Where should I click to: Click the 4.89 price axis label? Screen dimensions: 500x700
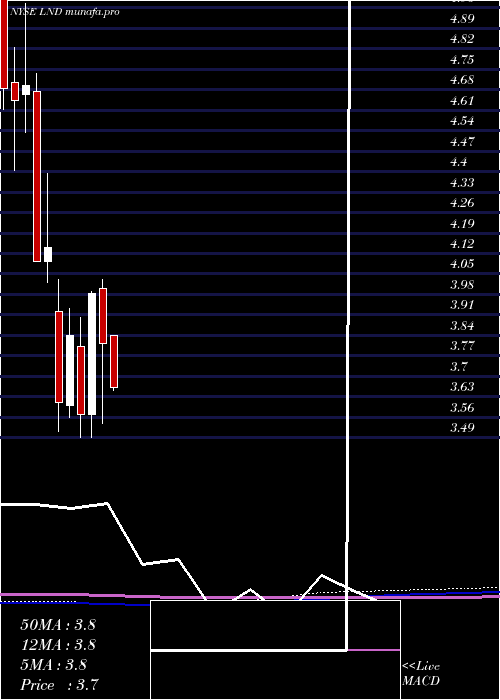462,19
